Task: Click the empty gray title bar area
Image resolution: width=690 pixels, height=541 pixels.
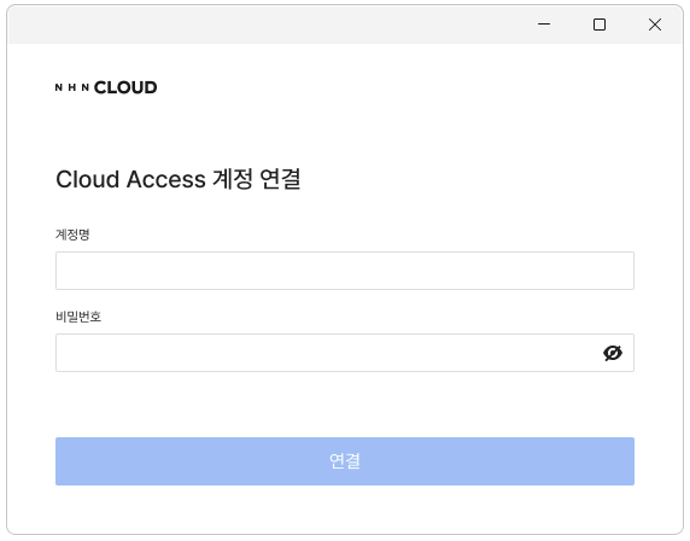Action: pos(264,24)
